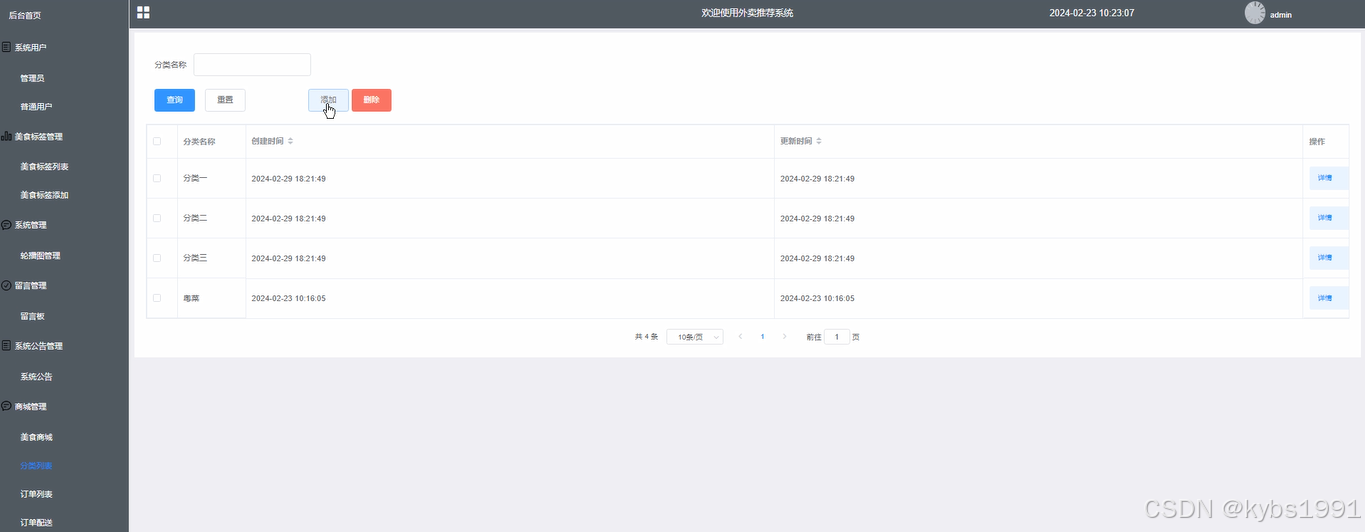Click the admin avatar icon
1365x532 pixels.
[x=1254, y=13]
